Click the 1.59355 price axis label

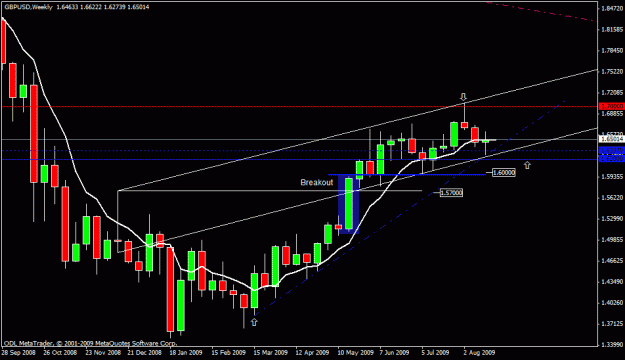tap(613, 177)
